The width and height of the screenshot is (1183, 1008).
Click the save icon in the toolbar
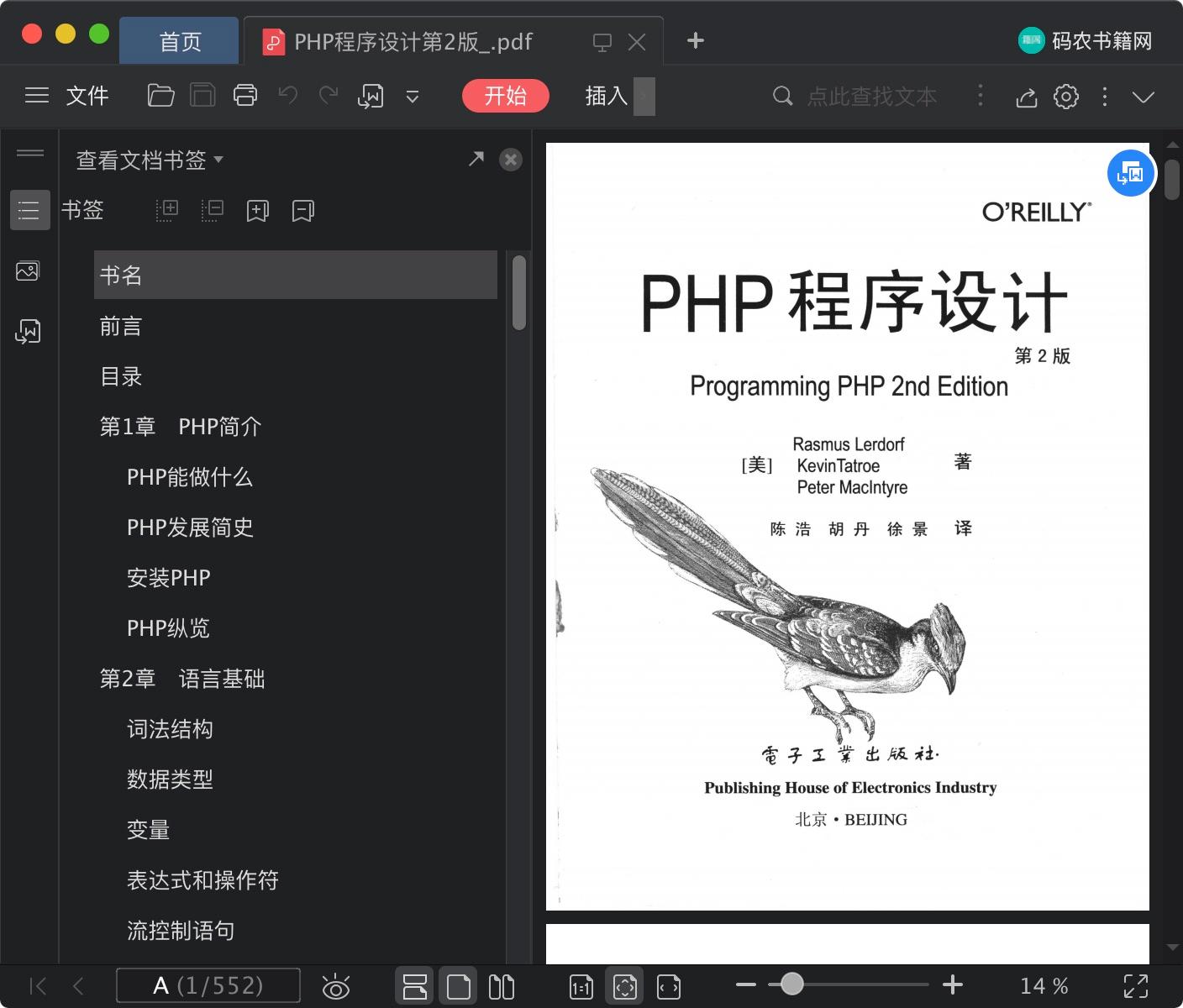click(202, 96)
